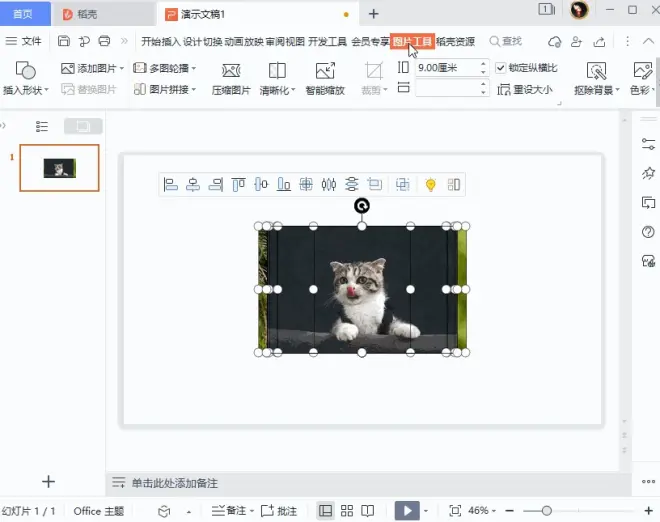Open the 添加图片 dropdown
Screen dimensions: 660x522
point(92,68)
